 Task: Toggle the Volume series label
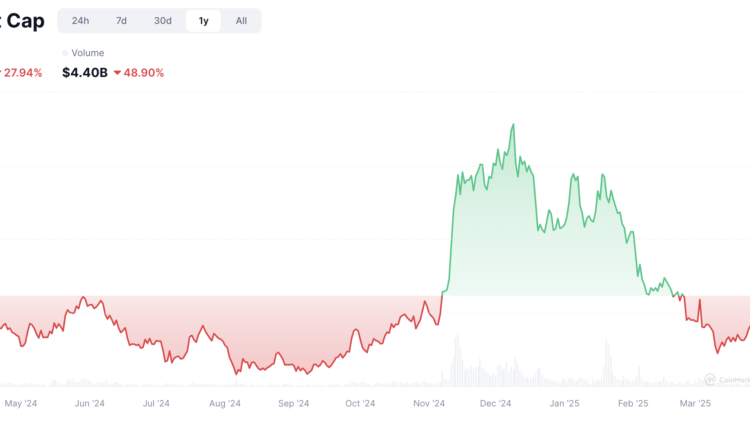tap(88, 53)
